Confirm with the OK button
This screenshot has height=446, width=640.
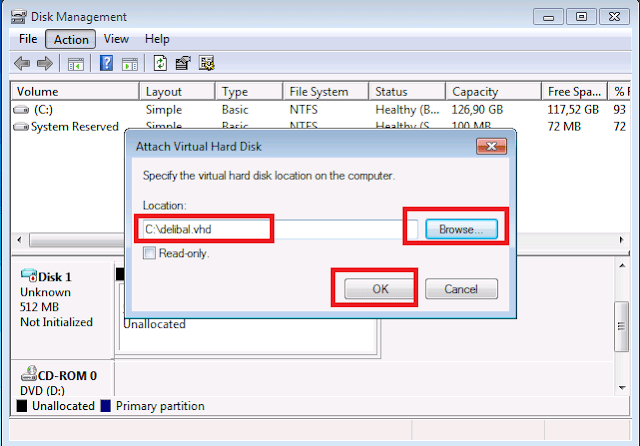(379, 289)
